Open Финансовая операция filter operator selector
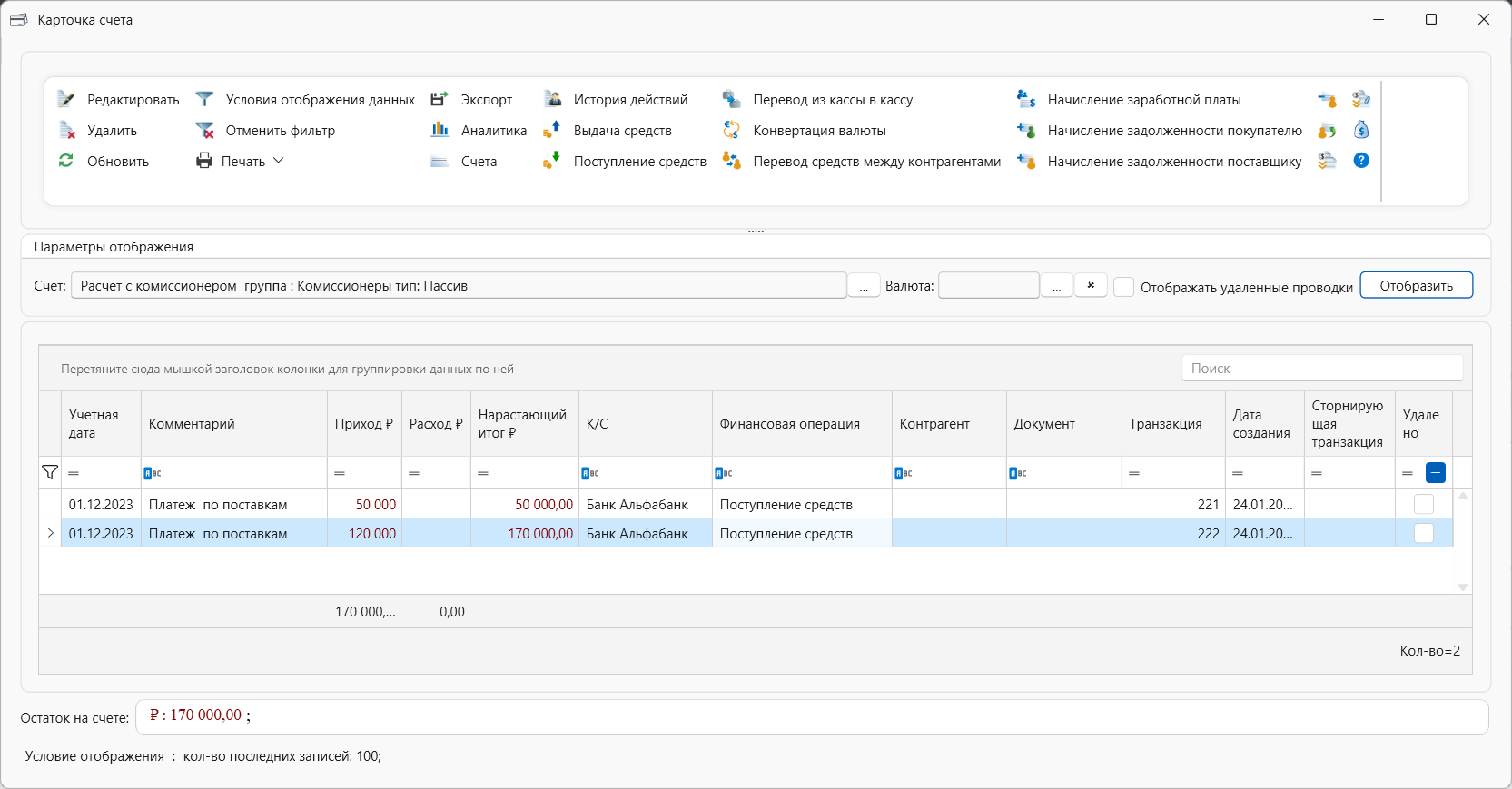 tap(724, 473)
